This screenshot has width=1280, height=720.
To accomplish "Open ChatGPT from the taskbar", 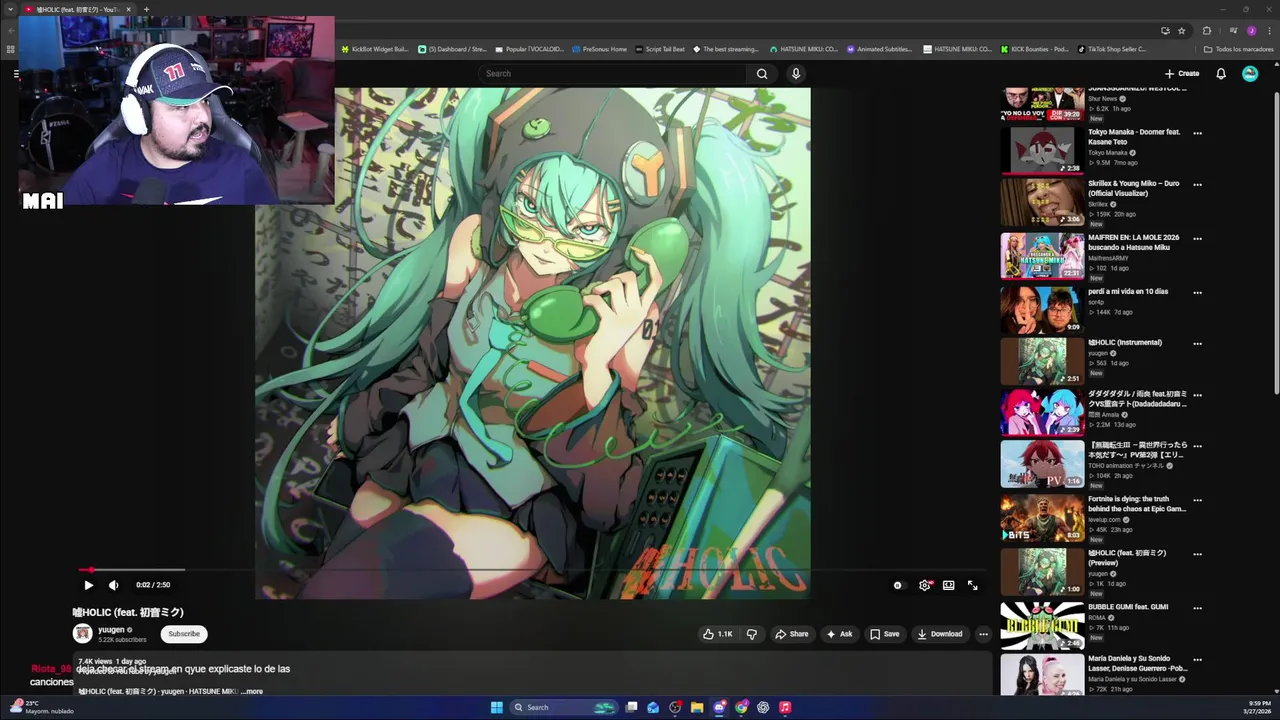I will pyautogui.click(x=763, y=707).
